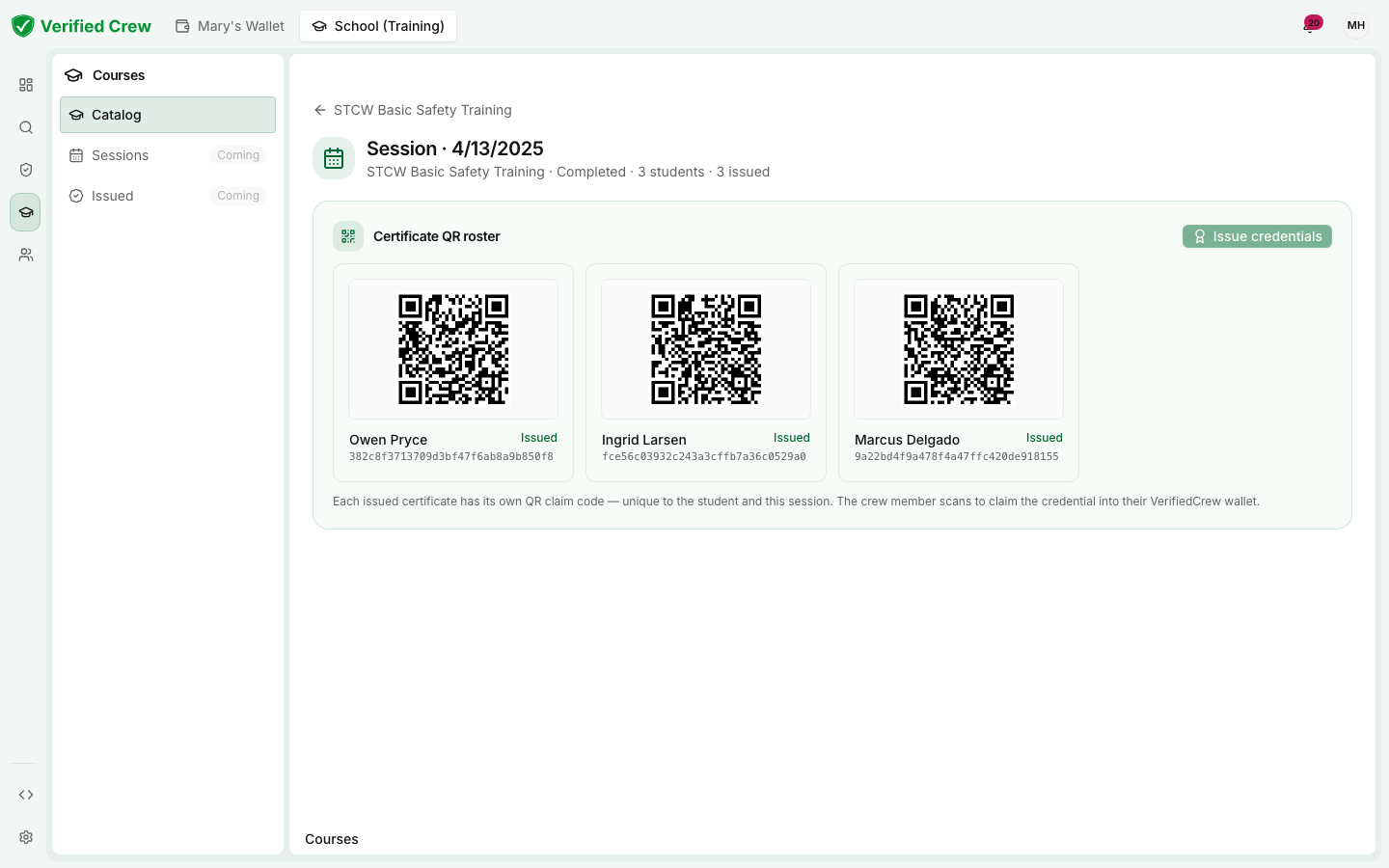This screenshot has width=1389, height=868.
Task: Click the calendar icon next to Sessions
Action: click(76, 155)
